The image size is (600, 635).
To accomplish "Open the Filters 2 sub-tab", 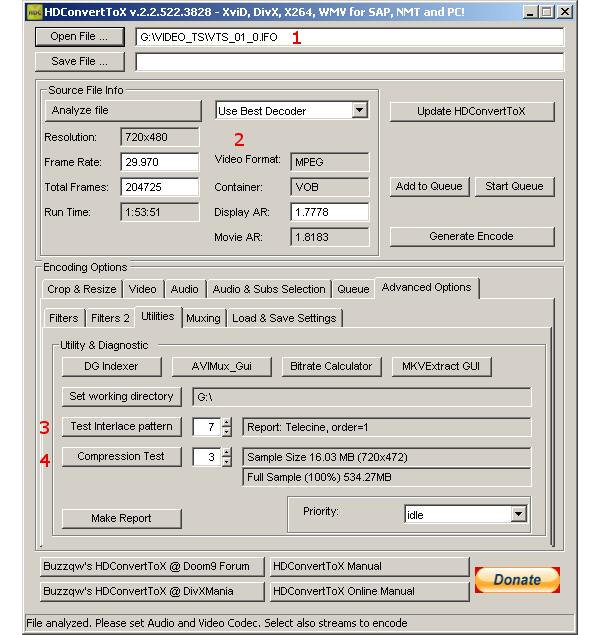I will (x=110, y=318).
